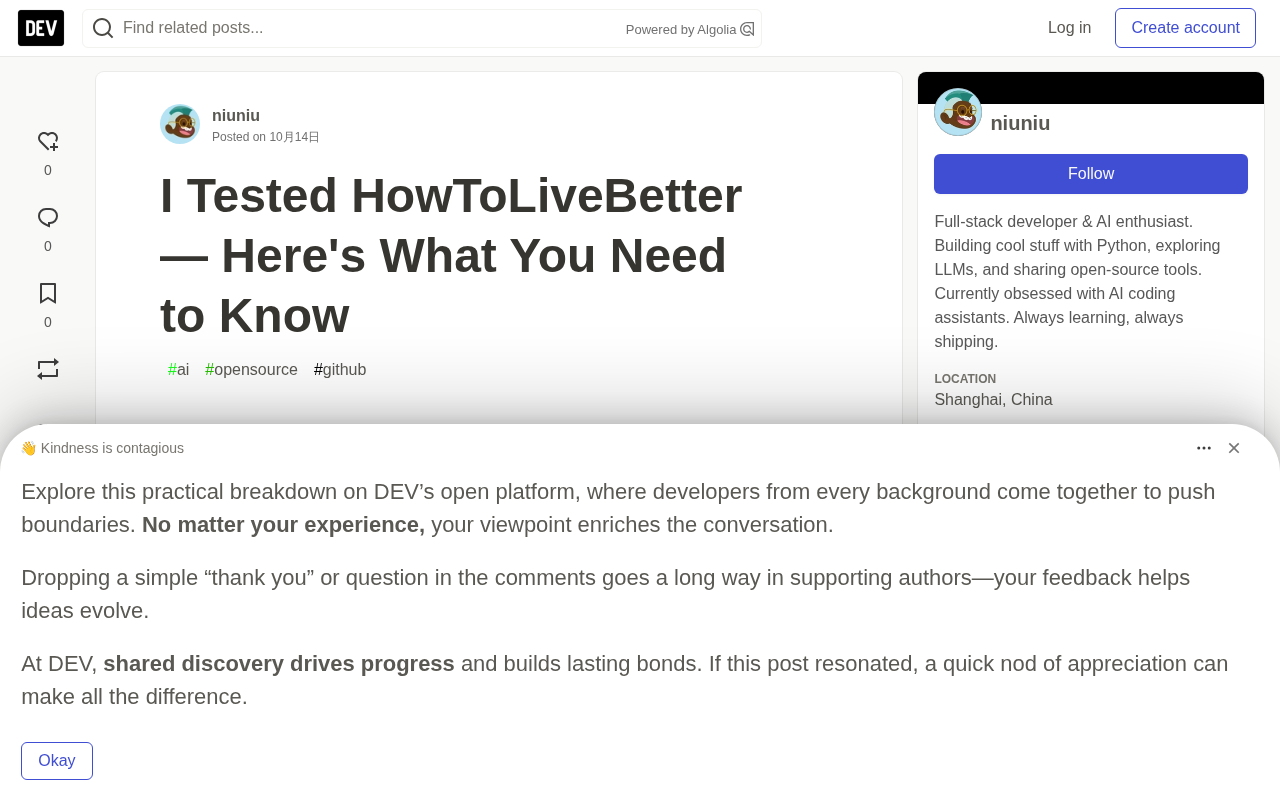Click the LOCATION label in the sidebar

(x=965, y=379)
